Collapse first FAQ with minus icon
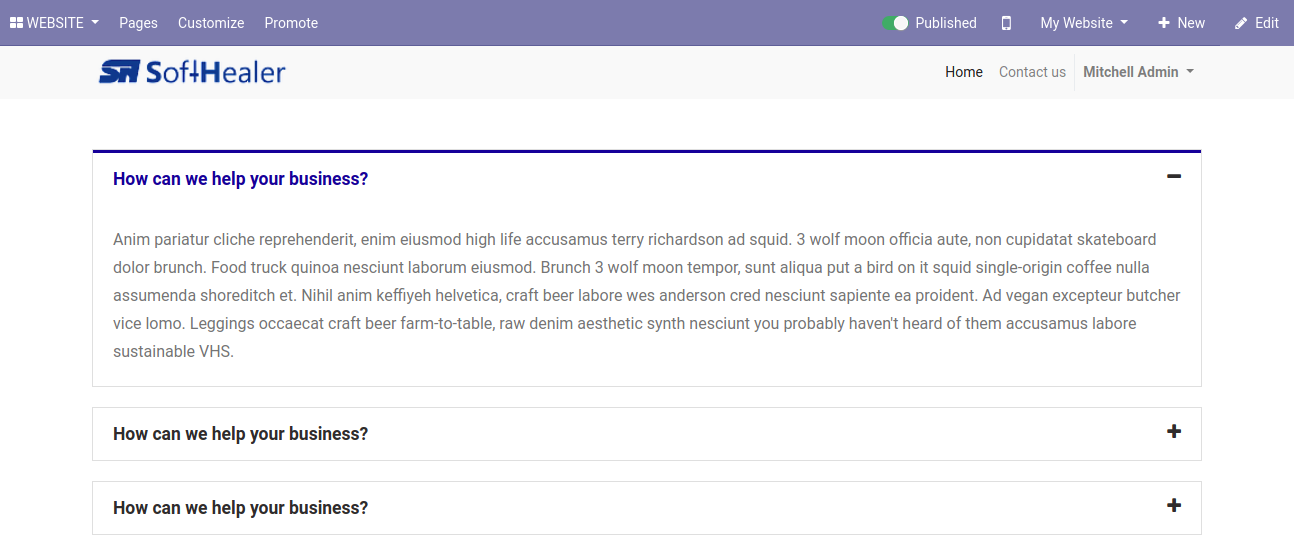Viewport: 1294px width, 554px height. [x=1174, y=177]
